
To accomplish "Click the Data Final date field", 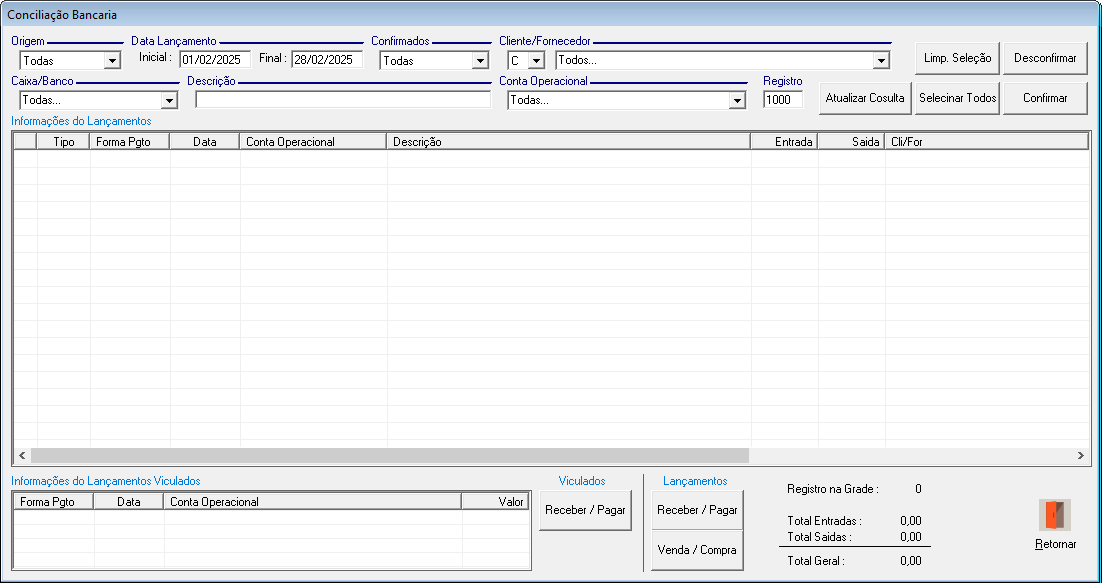I will [326, 60].
